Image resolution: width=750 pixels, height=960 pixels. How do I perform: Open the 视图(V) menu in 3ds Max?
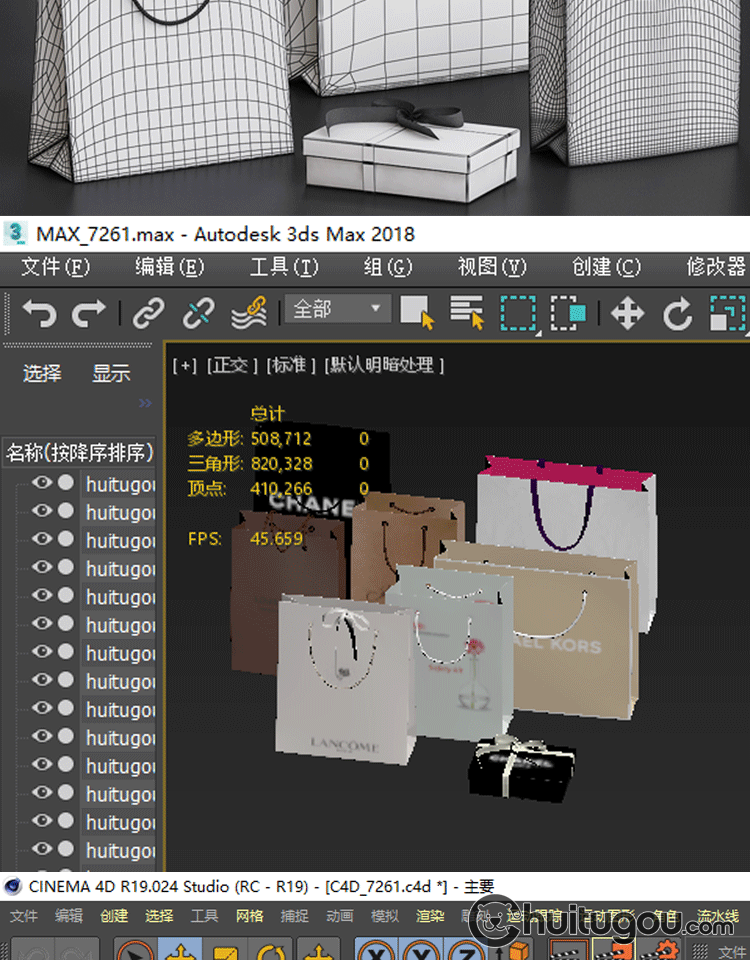[492, 267]
